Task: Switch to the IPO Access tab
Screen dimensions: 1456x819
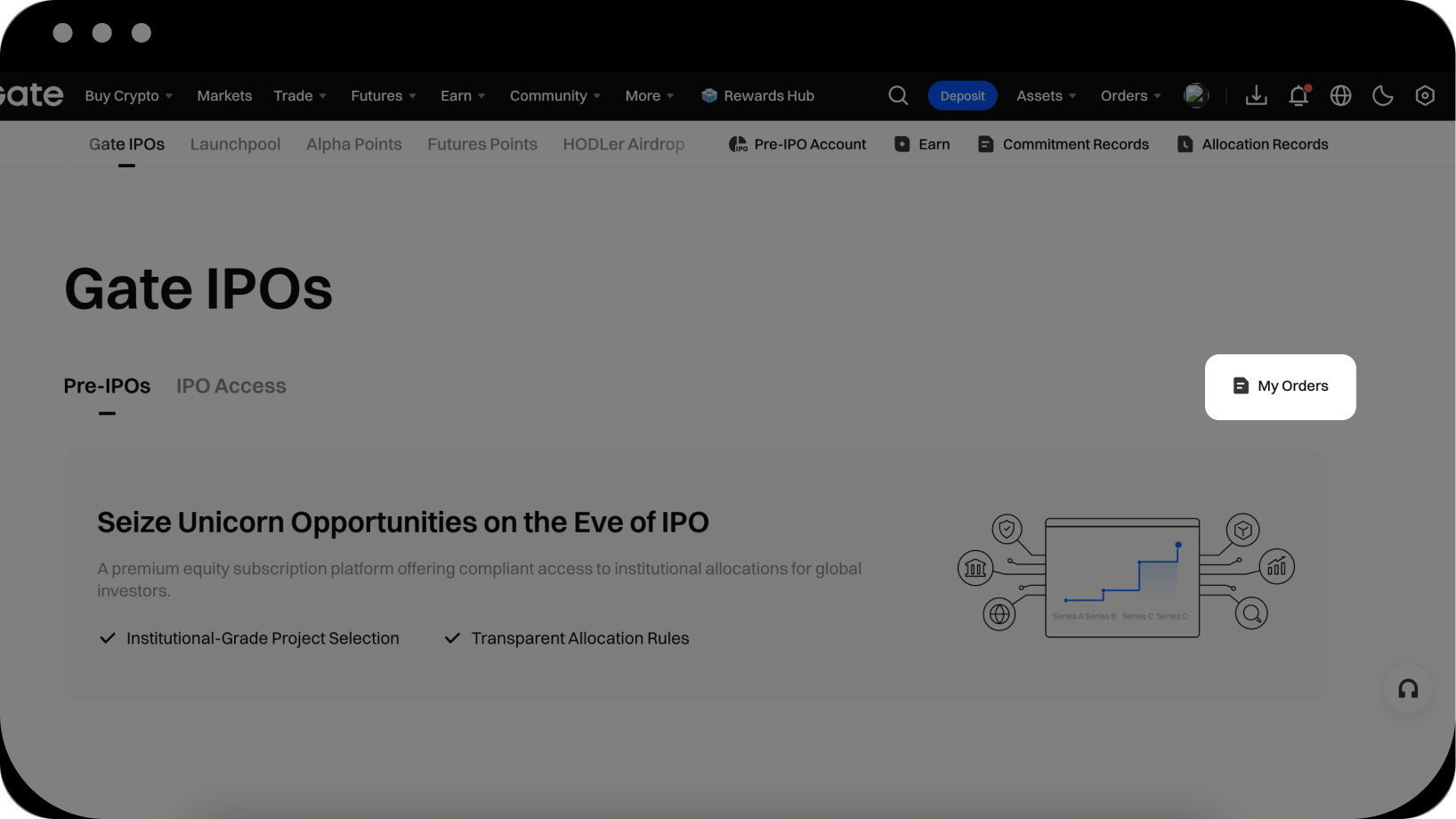Action: pyautogui.click(x=231, y=385)
